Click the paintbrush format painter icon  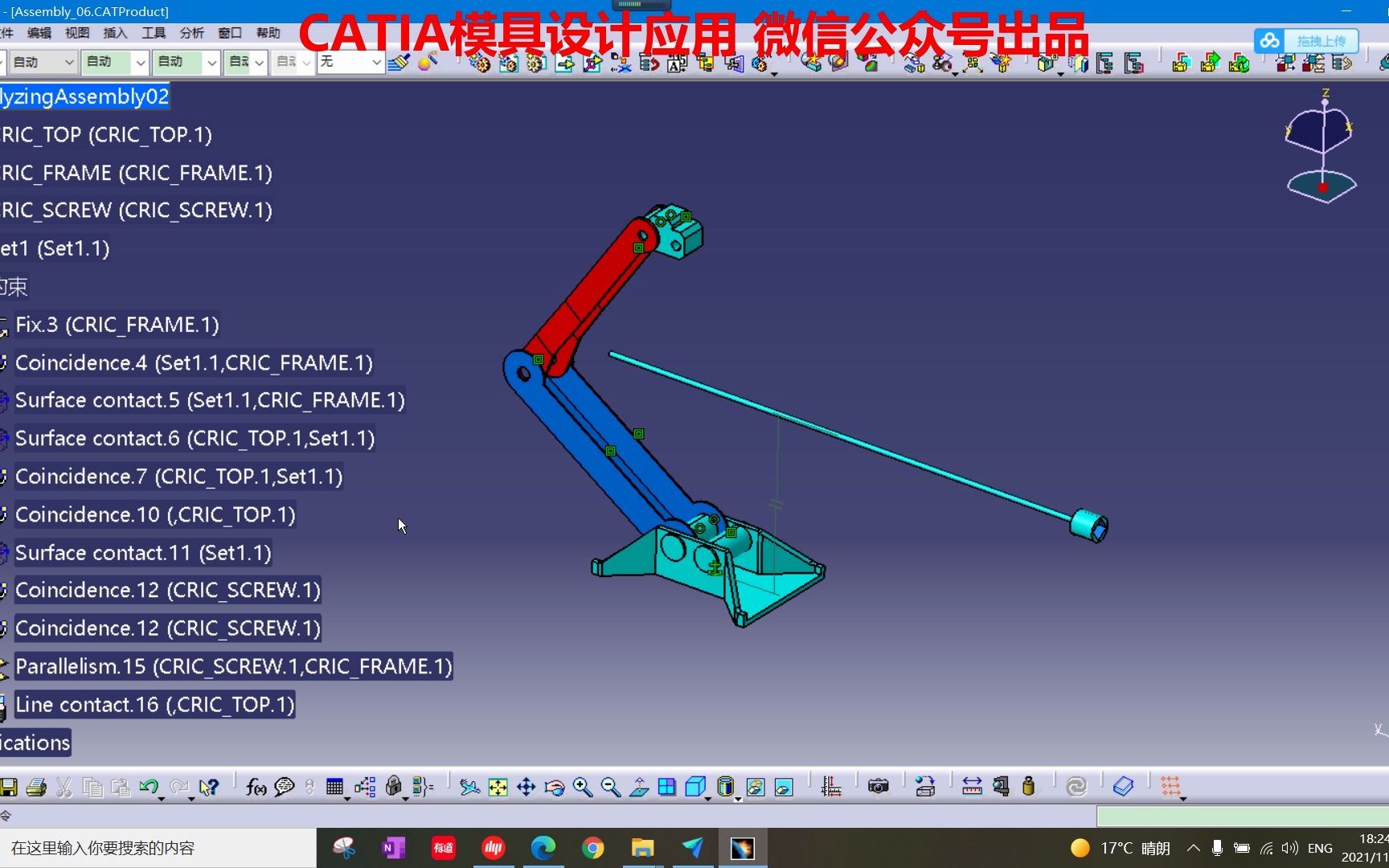click(399, 62)
